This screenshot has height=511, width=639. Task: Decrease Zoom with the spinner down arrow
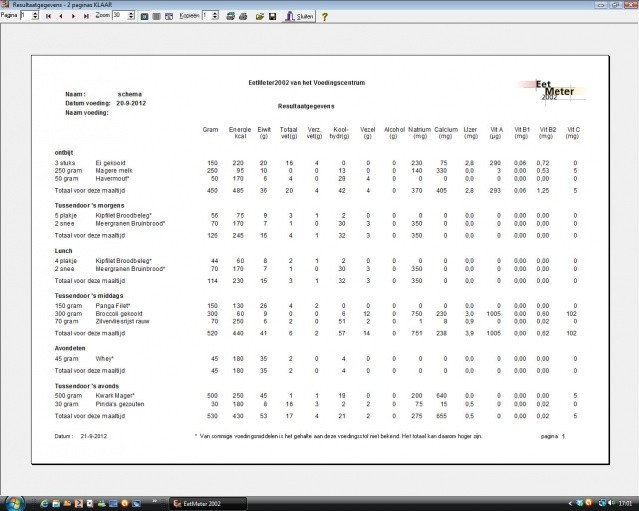pyautogui.click(x=131, y=18)
